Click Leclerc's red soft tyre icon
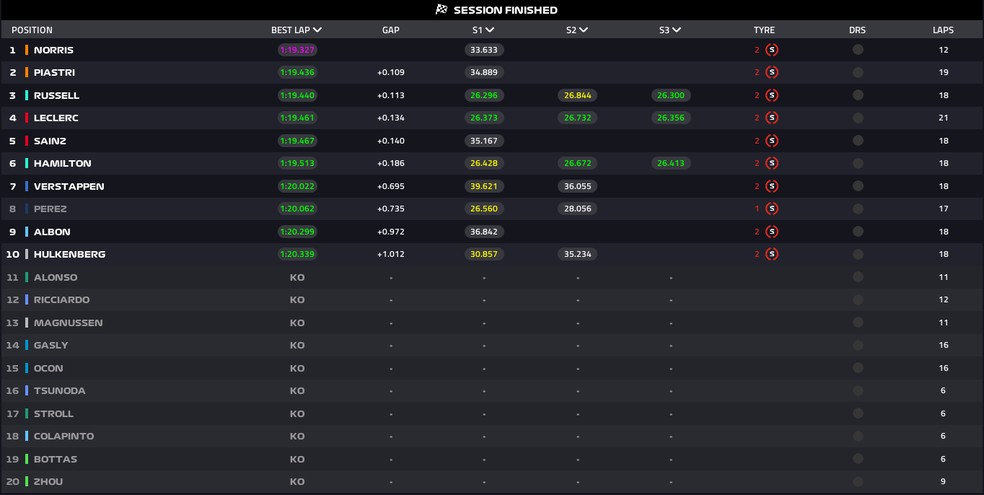Image resolution: width=984 pixels, height=495 pixels. [772, 118]
